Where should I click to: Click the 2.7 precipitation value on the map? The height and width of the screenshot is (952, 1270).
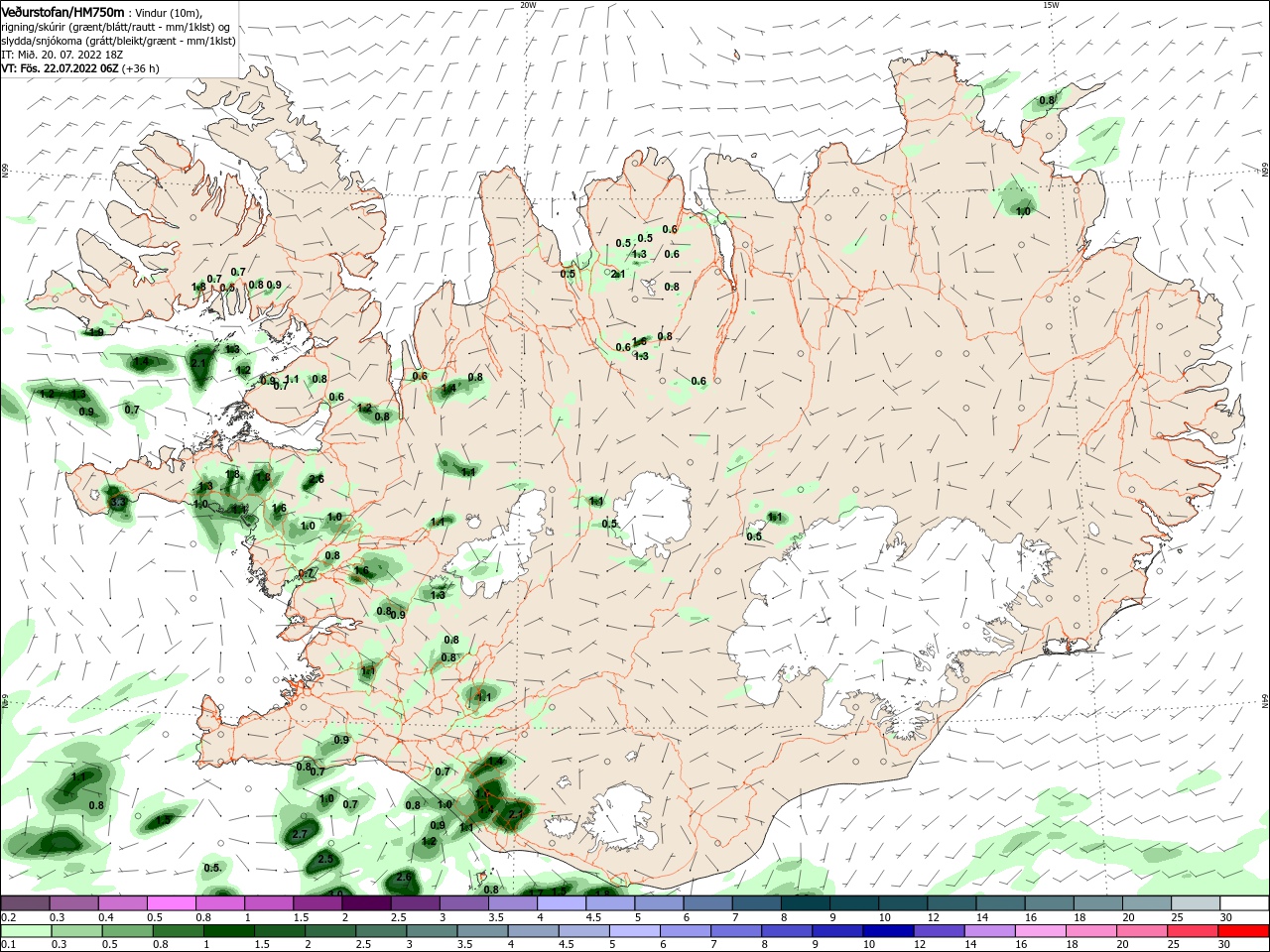click(x=301, y=835)
